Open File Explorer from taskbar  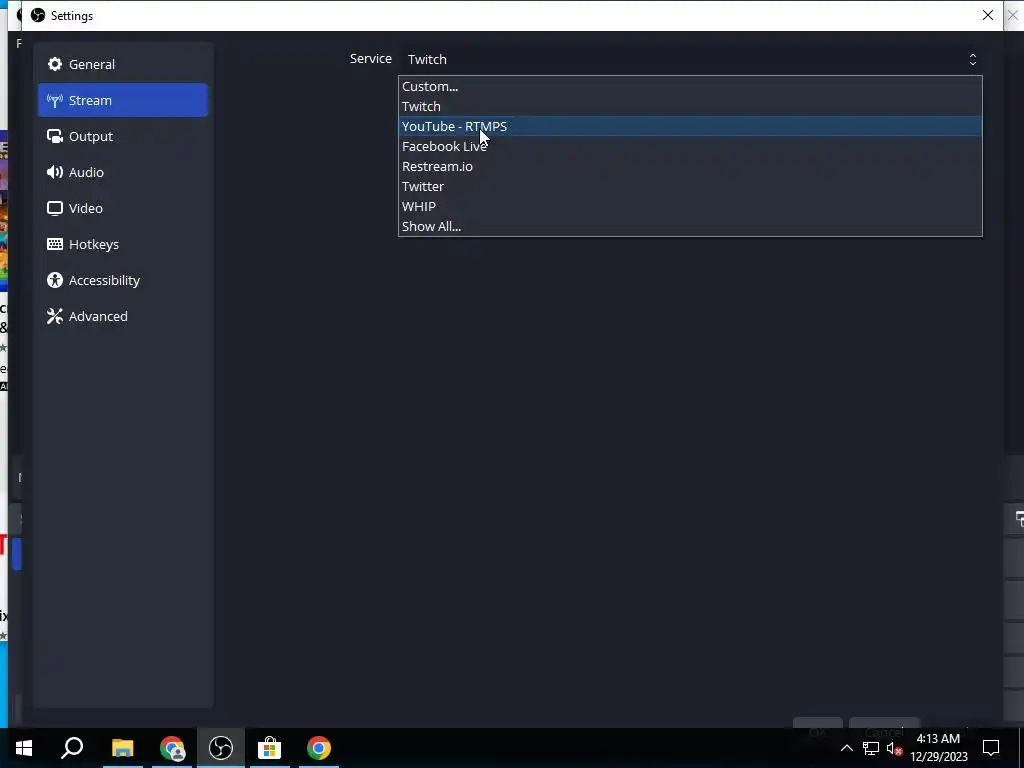coord(122,748)
